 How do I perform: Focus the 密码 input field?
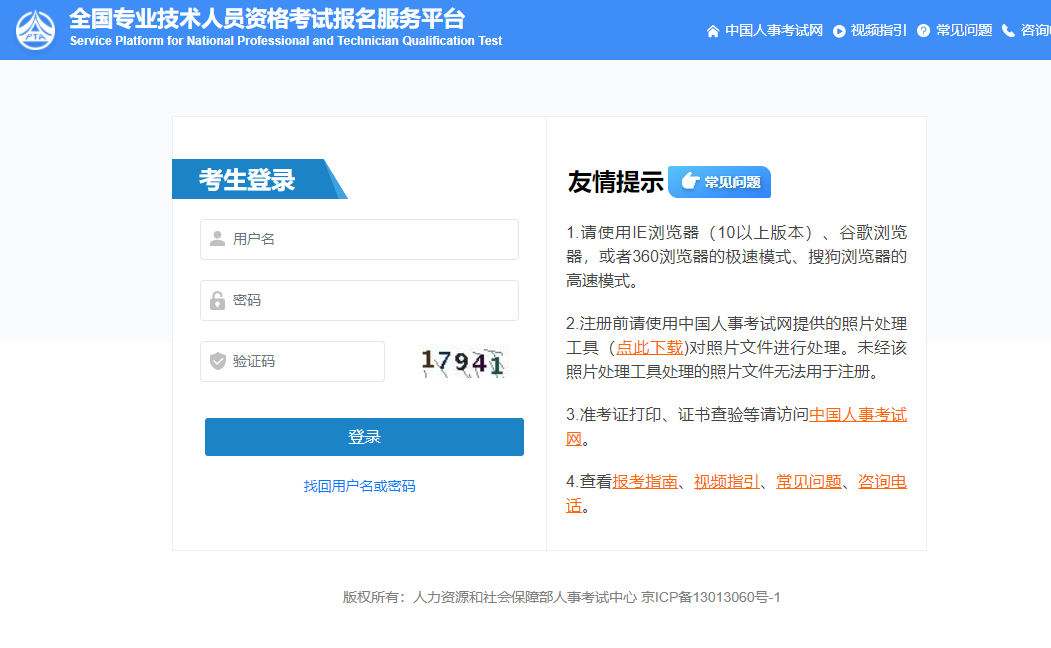point(359,300)
